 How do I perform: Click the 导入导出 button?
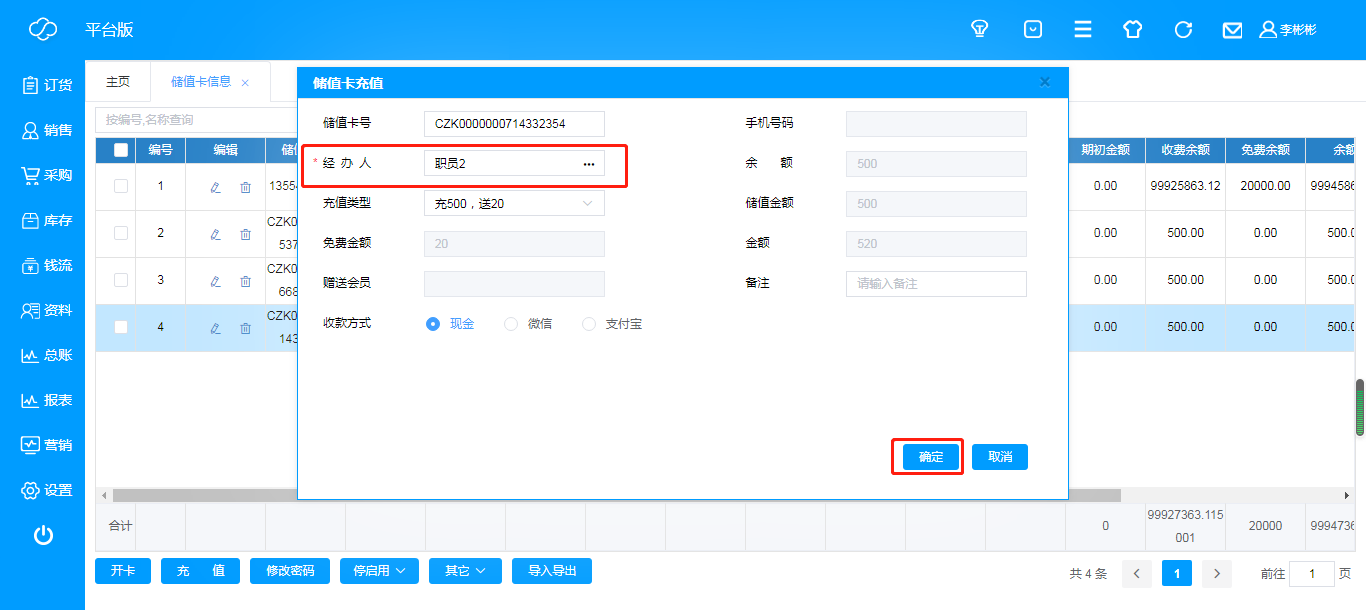(x=552, y=571)
